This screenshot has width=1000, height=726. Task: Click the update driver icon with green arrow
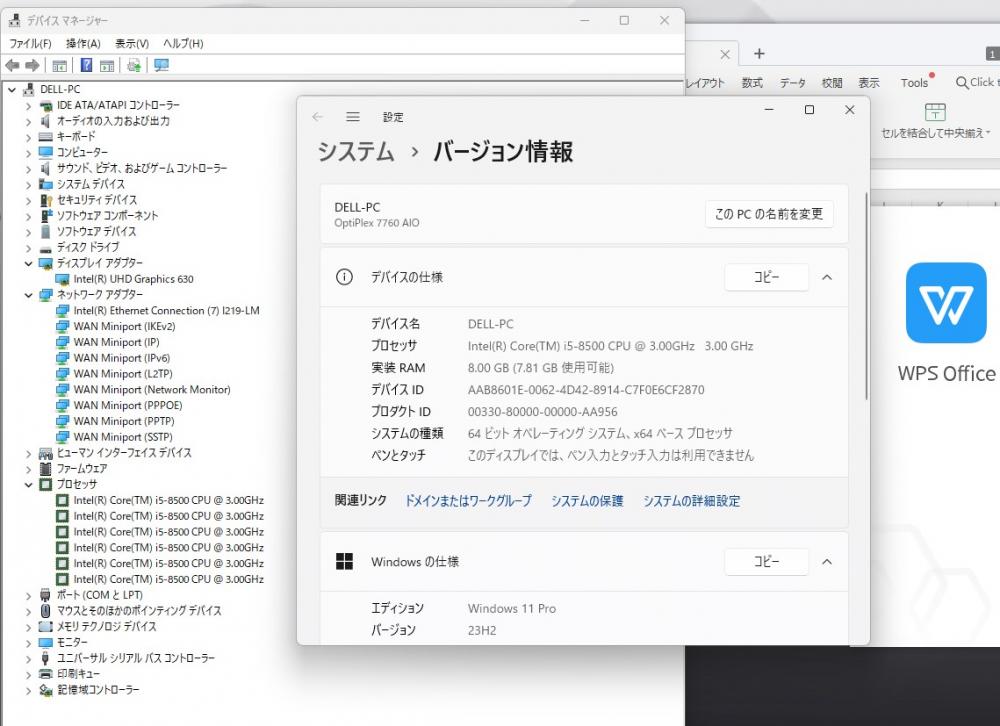pyautogui.click(x=134, y=65)
